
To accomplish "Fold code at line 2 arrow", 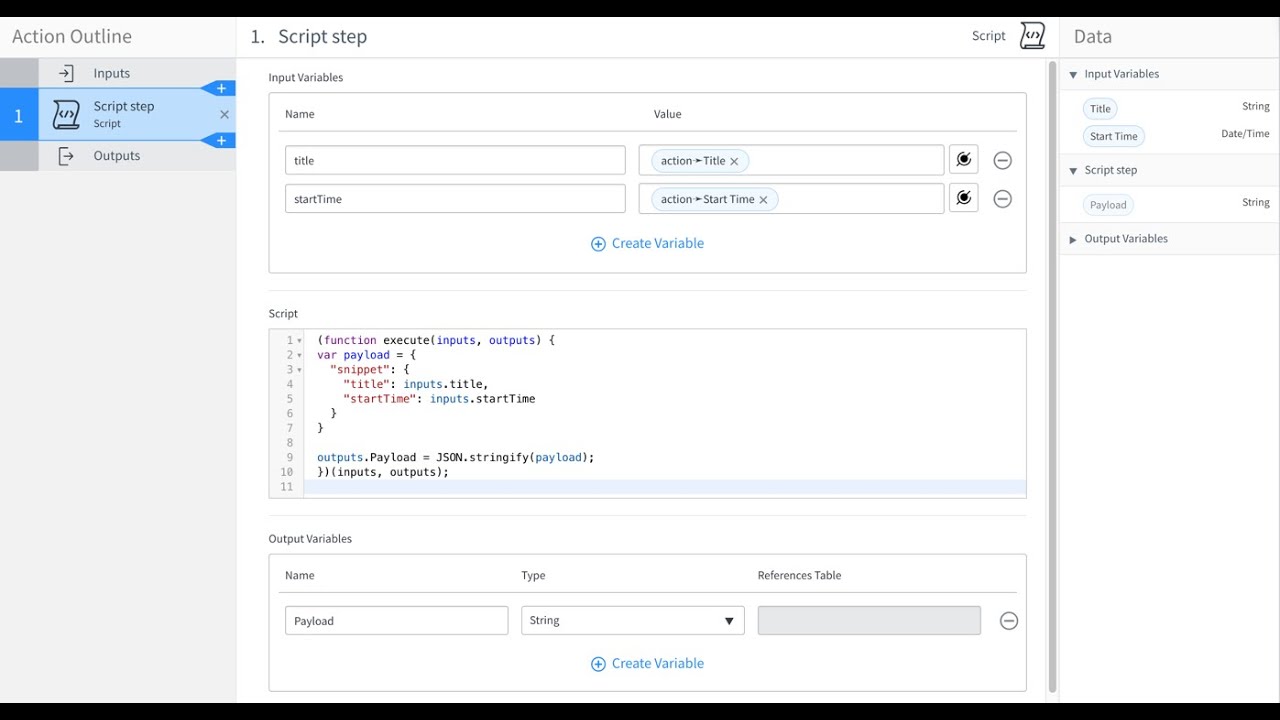I will (x=300, y=355).
